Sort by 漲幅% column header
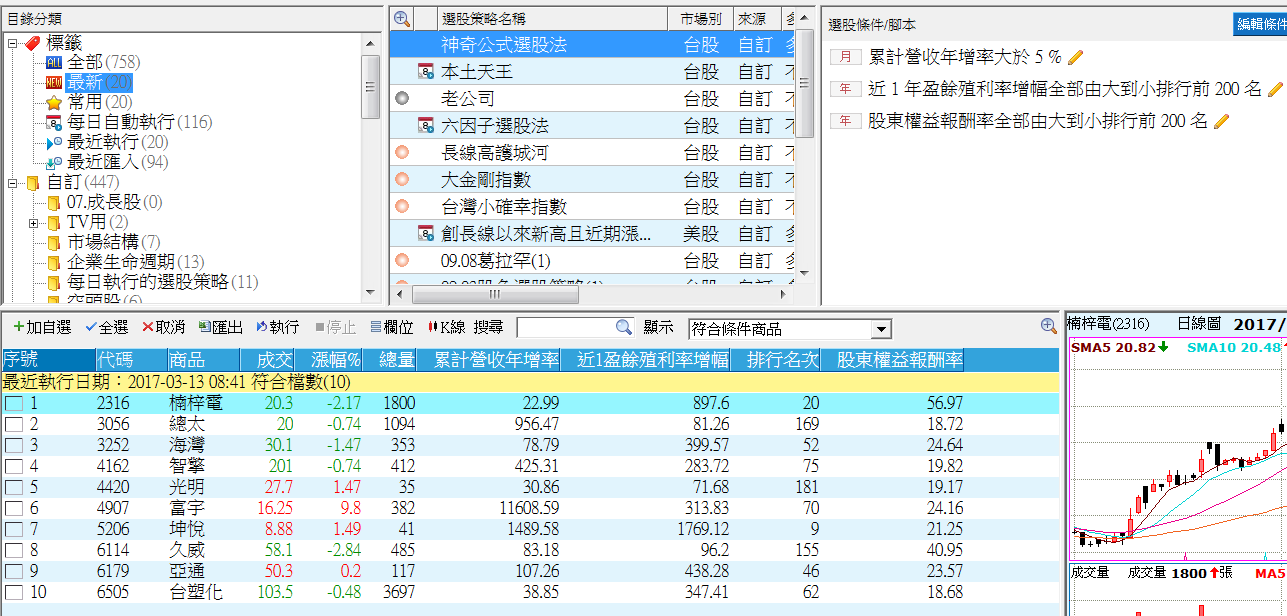 click(x=335, y=360)
